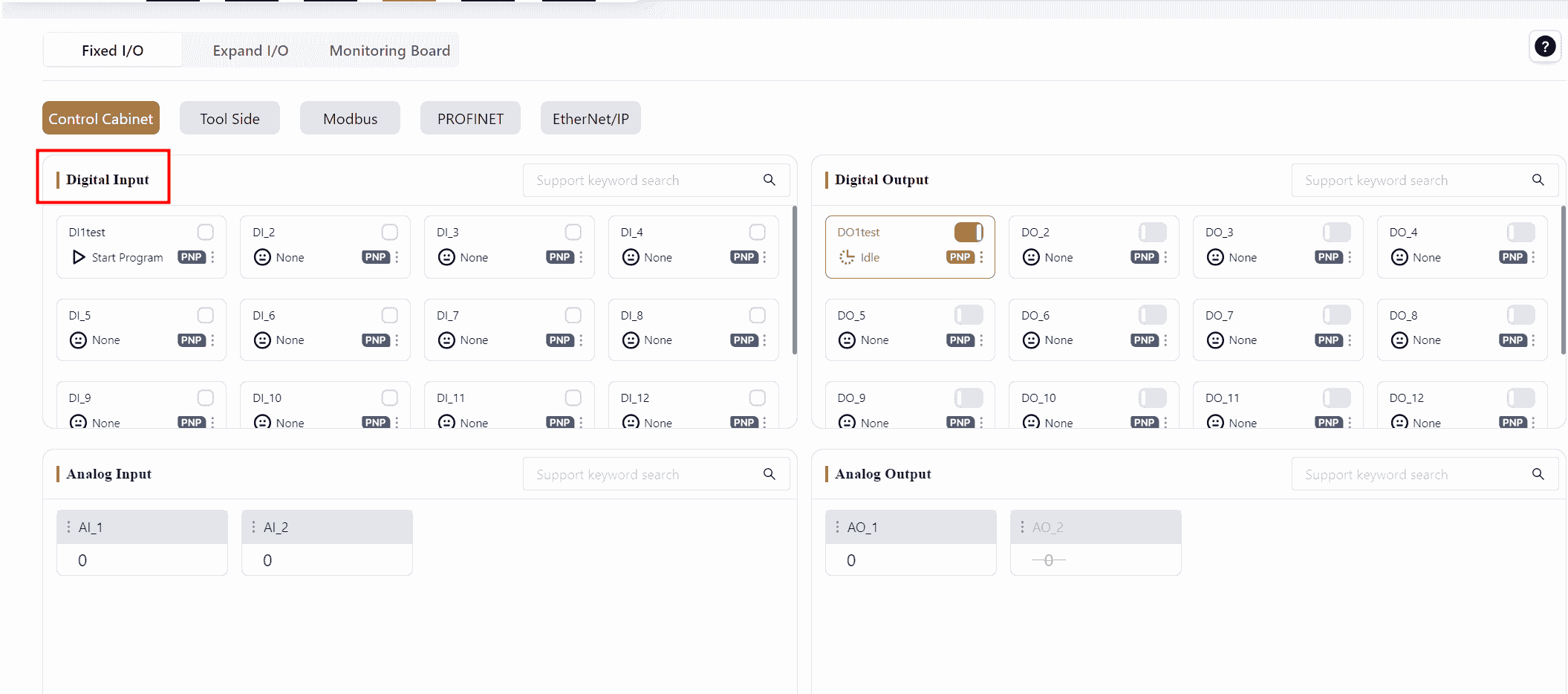Click the Idle status icon on DO1test
This screenshot has height=694, width=1568.
(x=847, y=257)
